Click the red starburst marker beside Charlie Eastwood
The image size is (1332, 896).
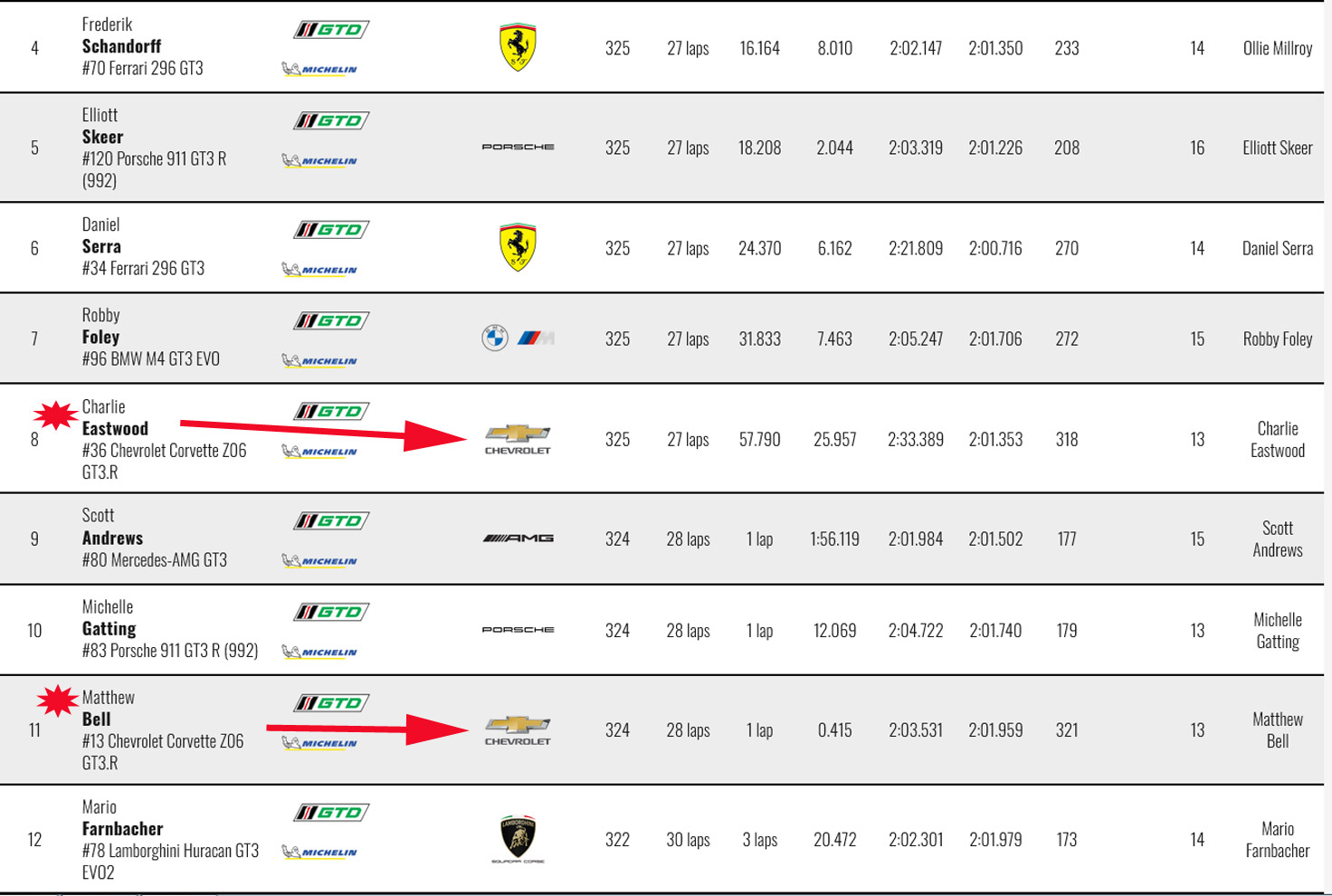[x=56, y=415]
